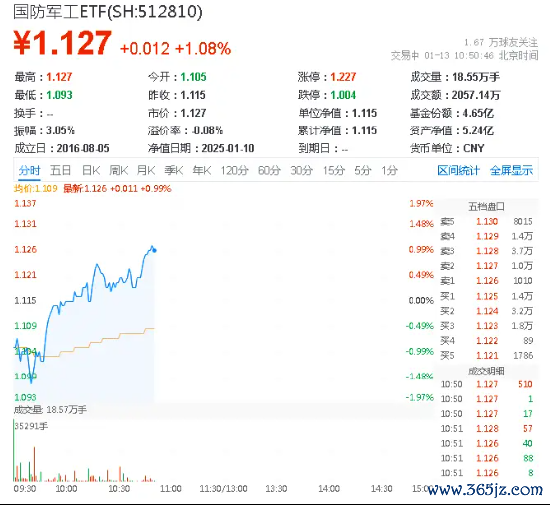Click 货币单位 CNY value
The image size is (550, 505).
pyautogui.click(x=474, y=148)
